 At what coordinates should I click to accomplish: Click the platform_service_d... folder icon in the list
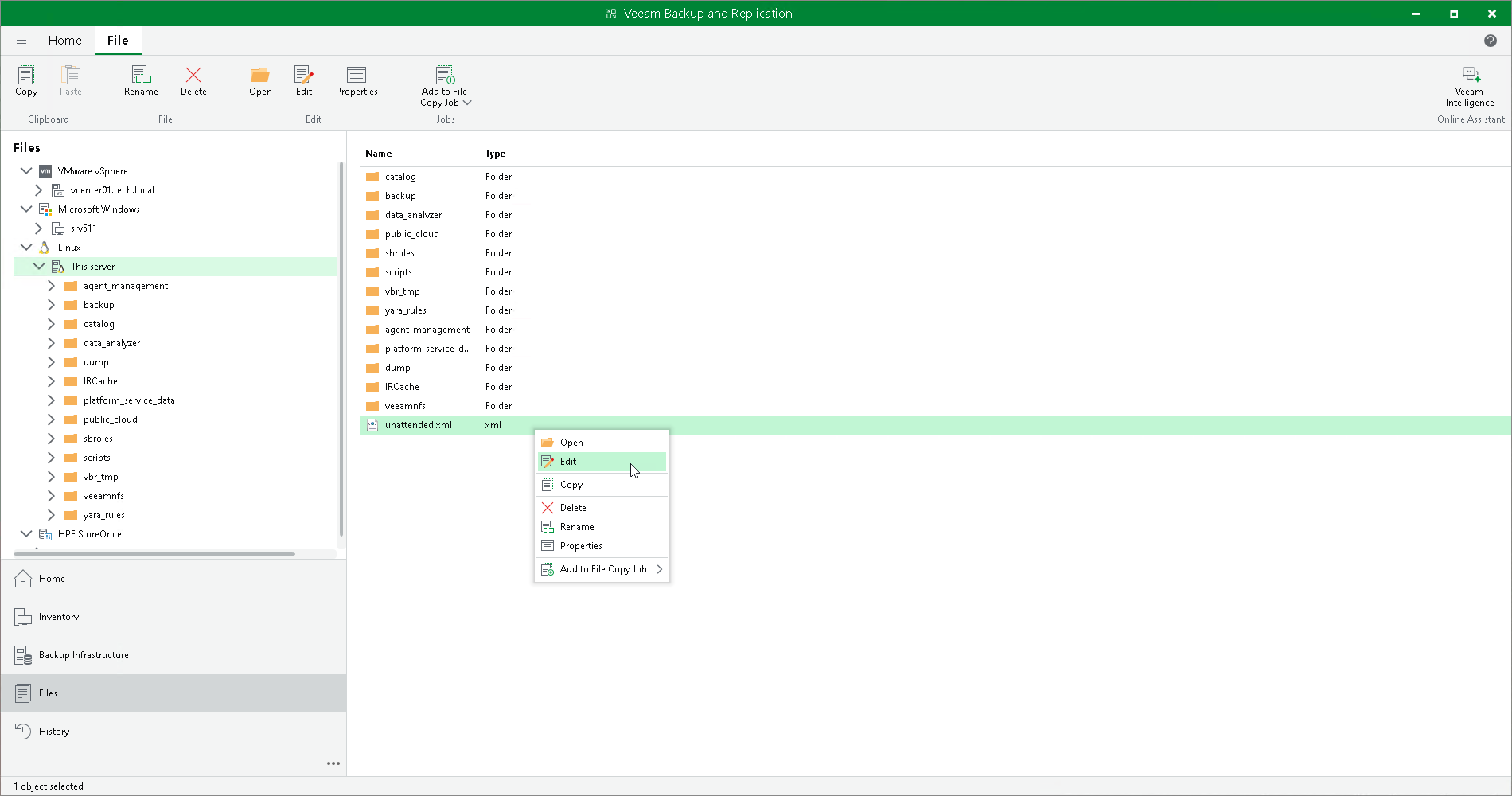pyautogui.click(x=372, y=349)
